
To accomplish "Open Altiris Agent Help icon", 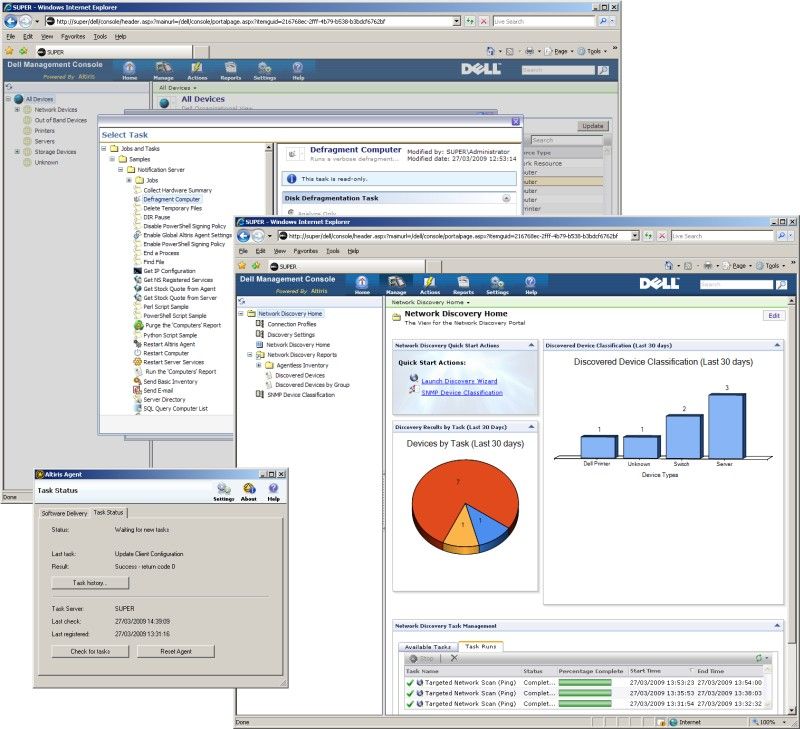I will [x=273, y=492].
